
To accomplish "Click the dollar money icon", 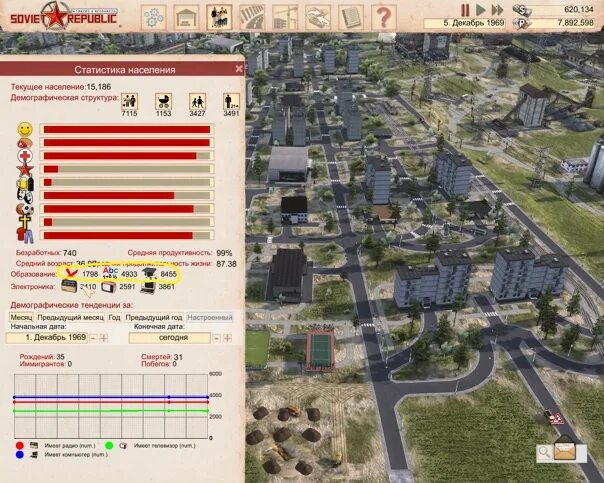I will coord(522,10).
